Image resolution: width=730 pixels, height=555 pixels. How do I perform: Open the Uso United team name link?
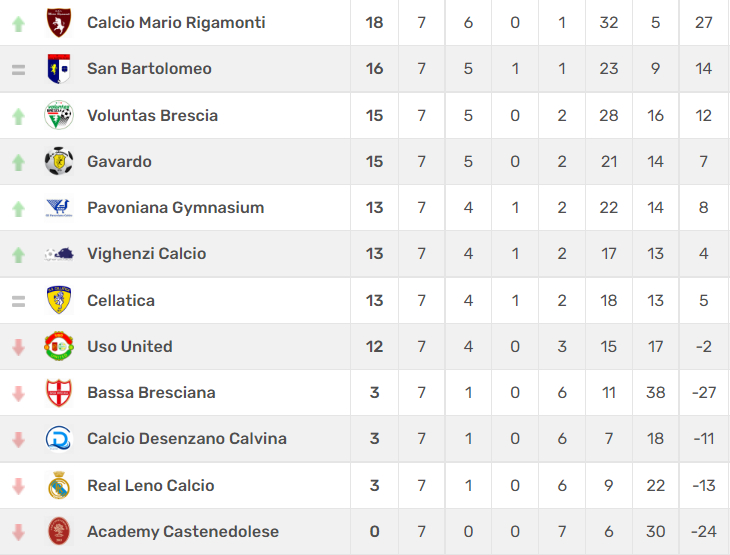point(130,346)
